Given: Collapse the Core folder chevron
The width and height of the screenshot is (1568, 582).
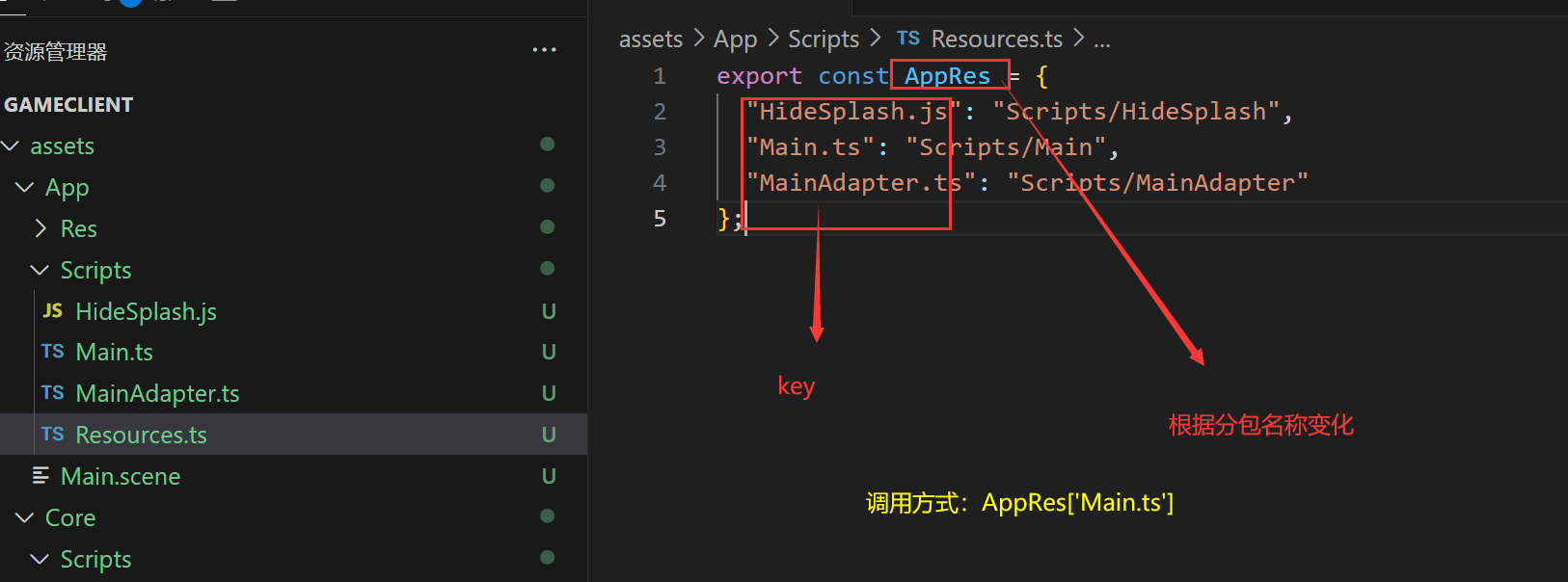Looking at the screenshot, I should (25, 517).
